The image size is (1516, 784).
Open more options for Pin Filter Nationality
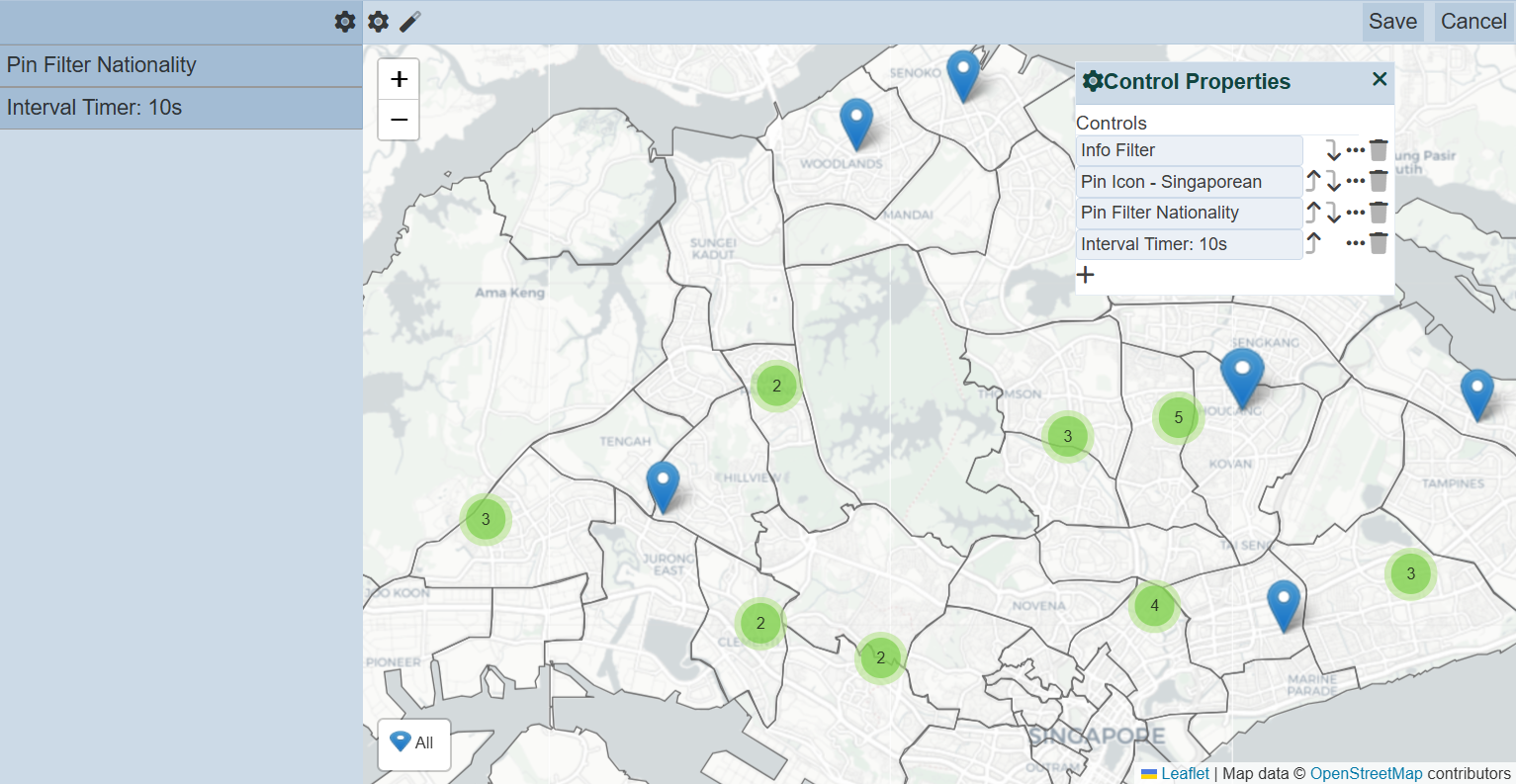point(1356,213)
